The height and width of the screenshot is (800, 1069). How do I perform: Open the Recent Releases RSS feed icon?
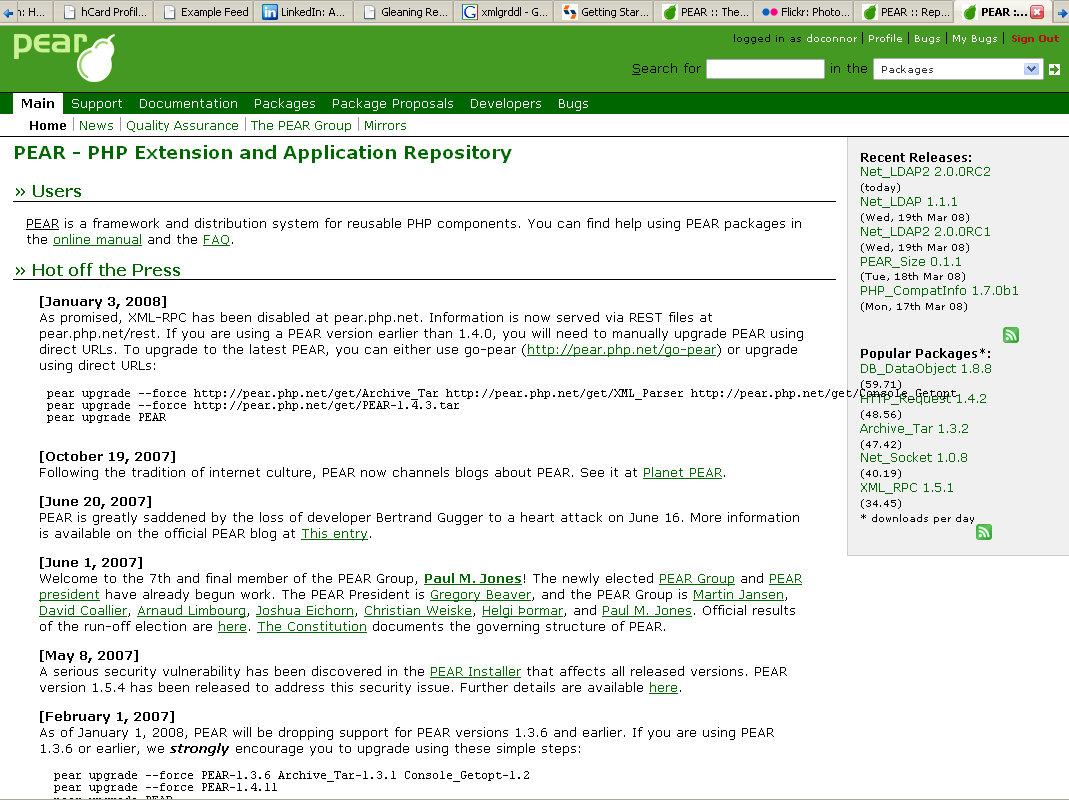(1010, 335)
